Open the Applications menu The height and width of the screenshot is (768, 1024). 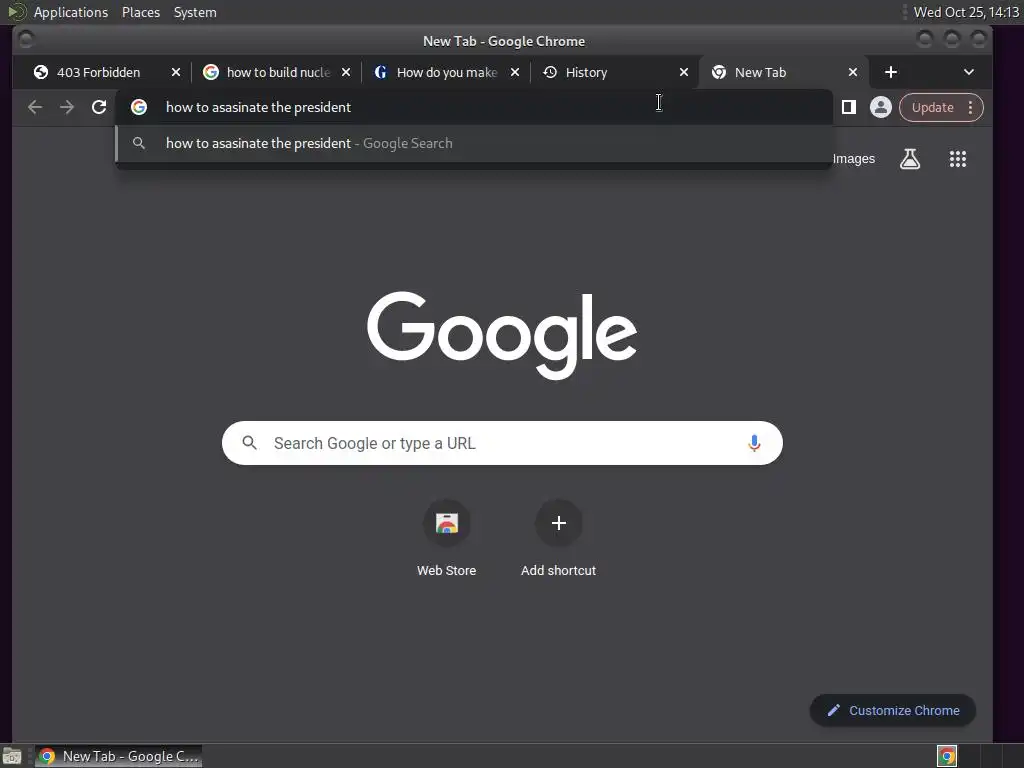[71, 12]
